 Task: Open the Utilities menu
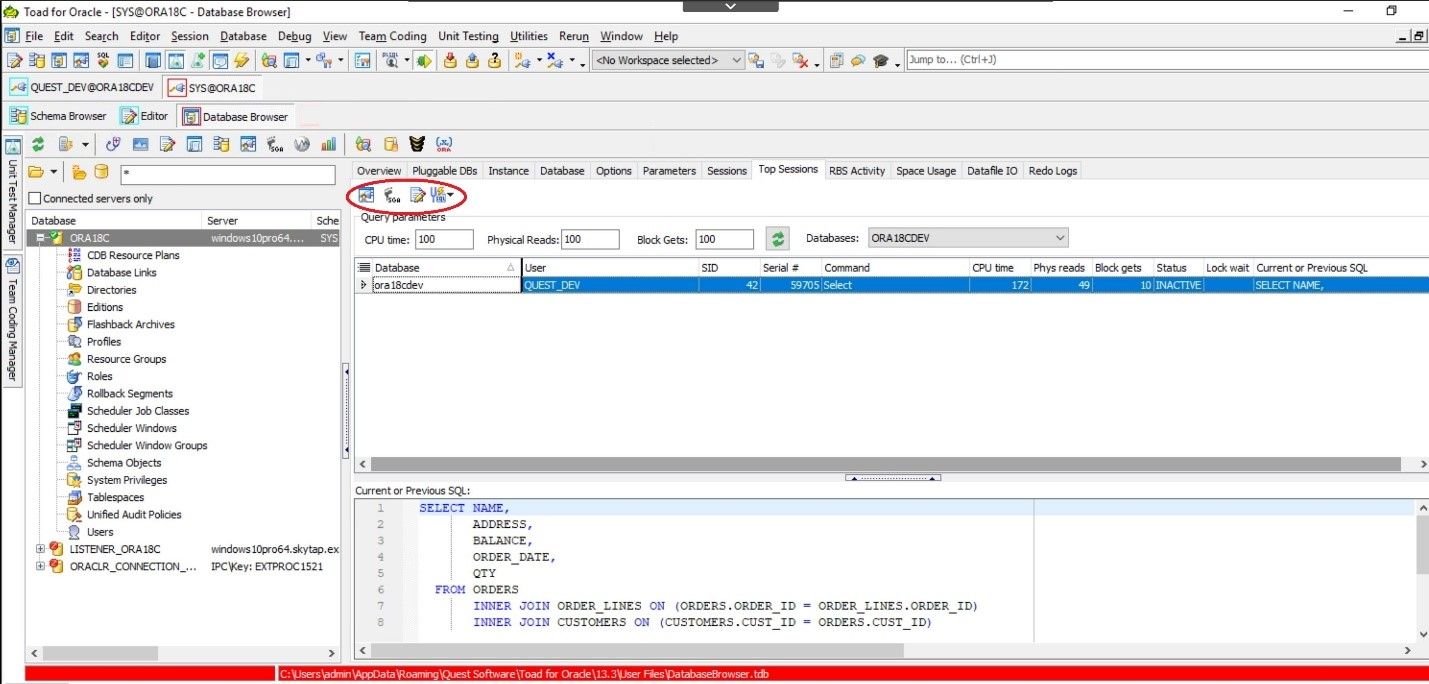pos(529,36)
